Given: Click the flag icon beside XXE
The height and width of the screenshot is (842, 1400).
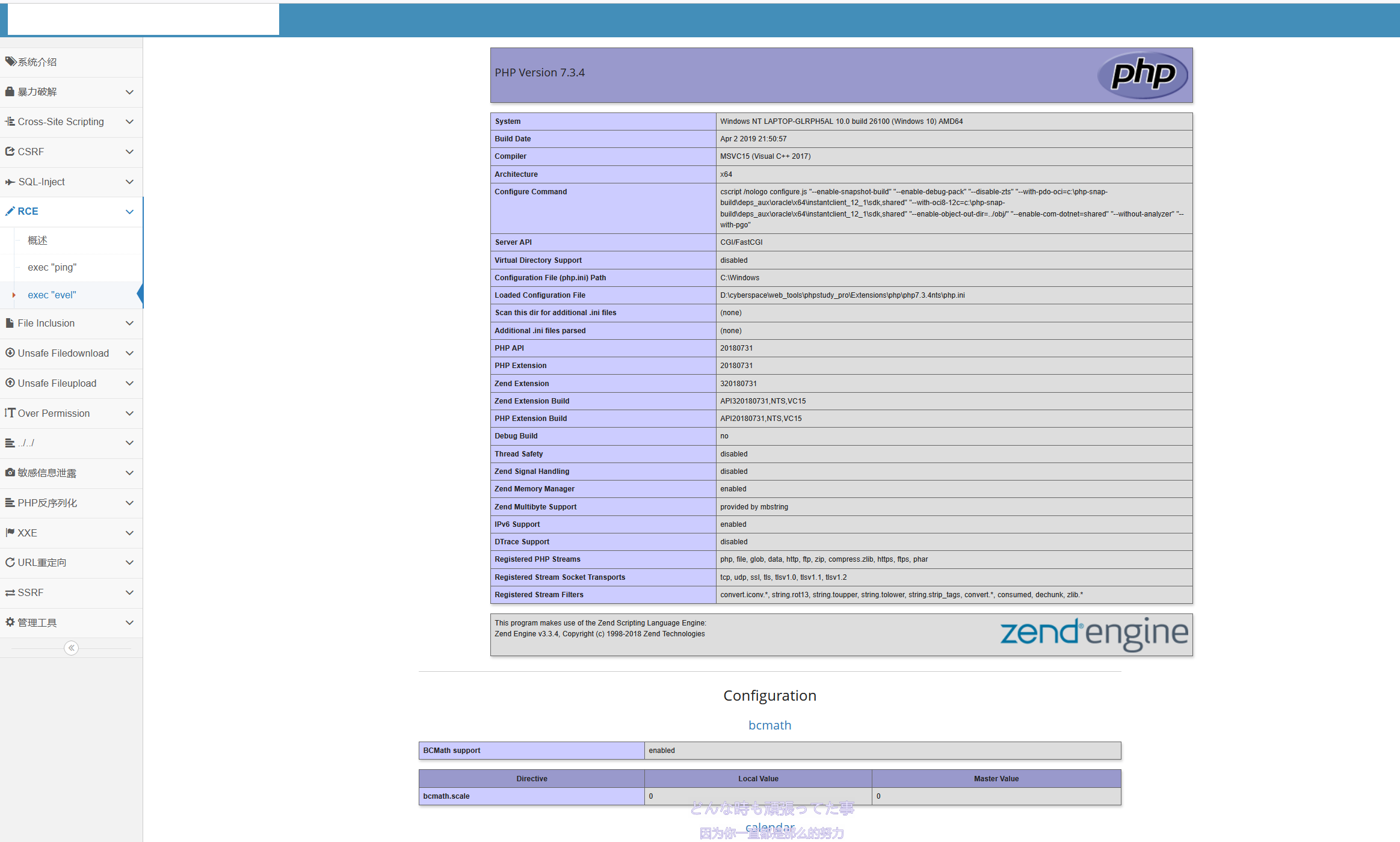Looking at the screenshot, I should [10, 532].
